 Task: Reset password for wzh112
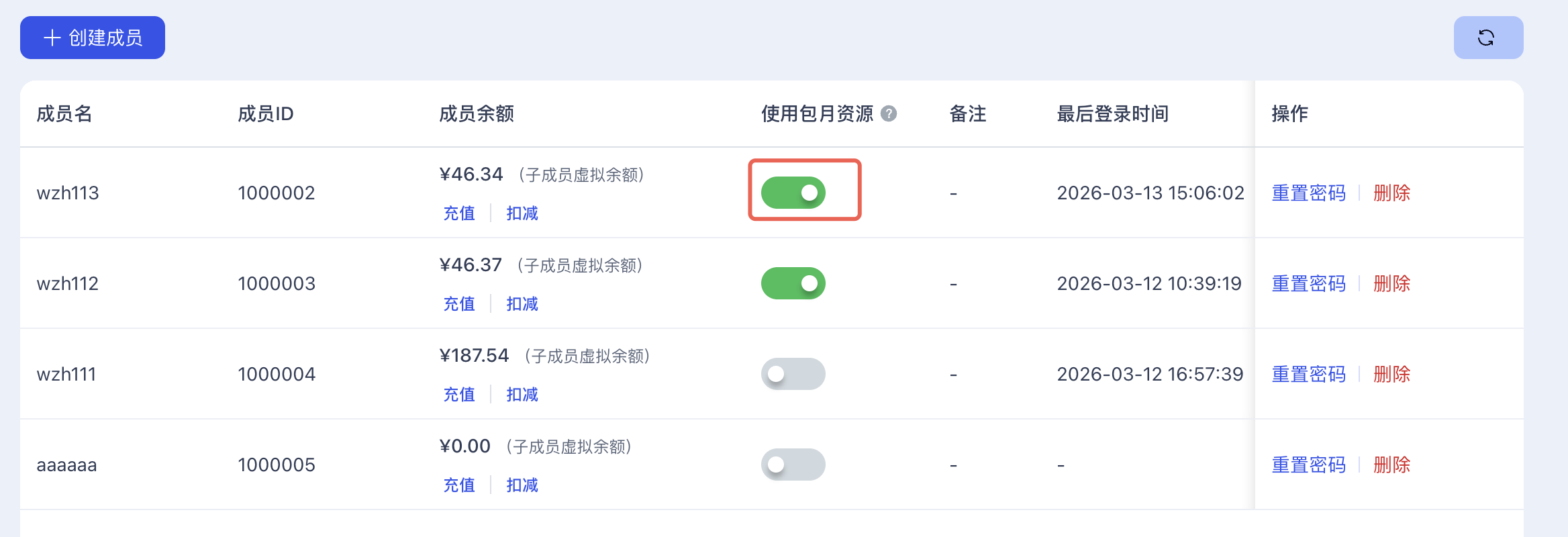(x=1308, y=284)
